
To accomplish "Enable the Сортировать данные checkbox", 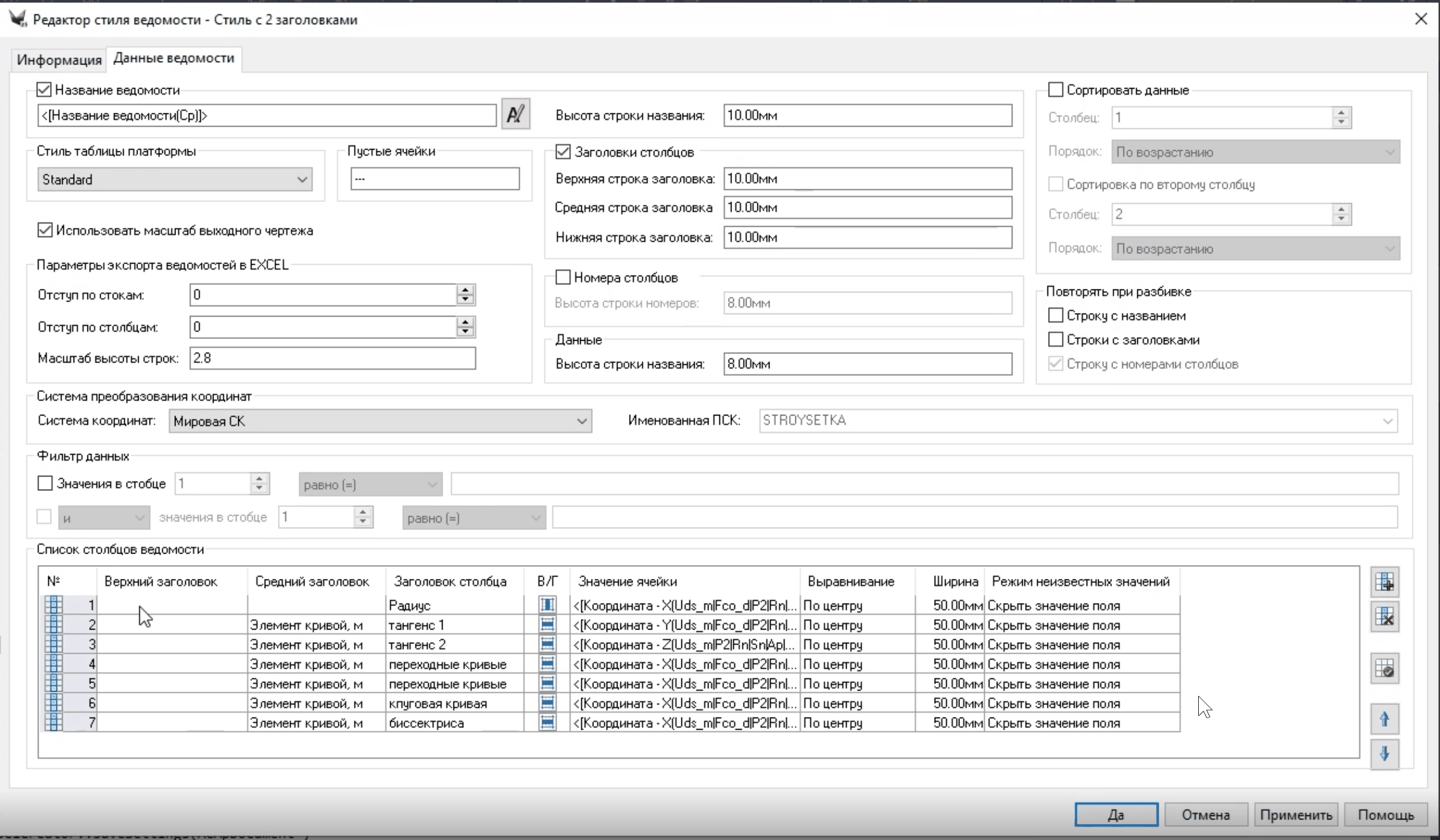I will (x=1055, y=90).
